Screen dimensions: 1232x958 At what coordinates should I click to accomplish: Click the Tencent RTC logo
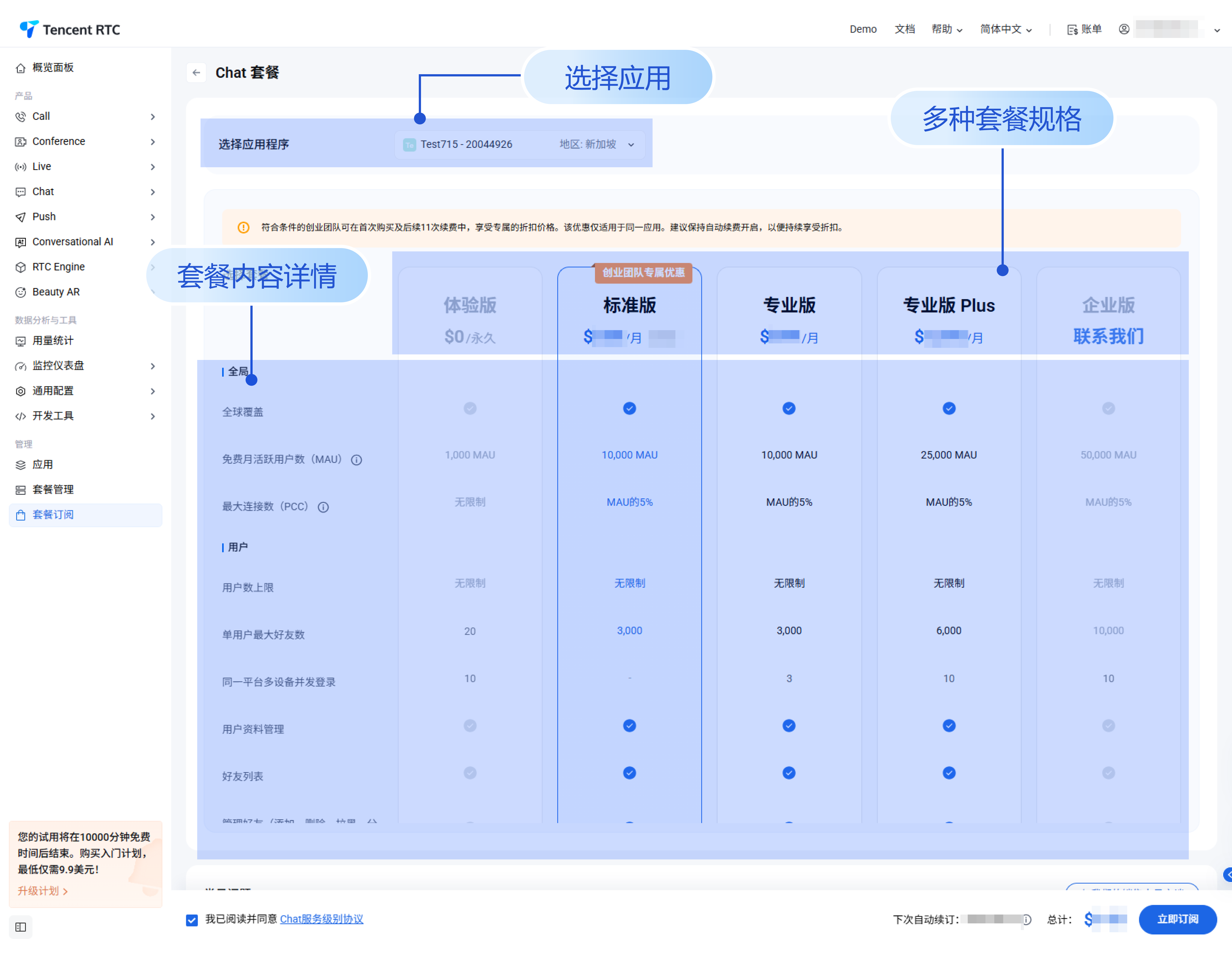[x=70, y=29]
